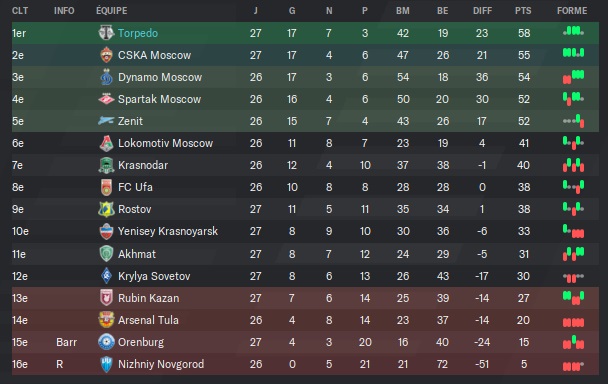Select the Krasnodar club badge
The image size is (608, 384).
click(106, 165)
